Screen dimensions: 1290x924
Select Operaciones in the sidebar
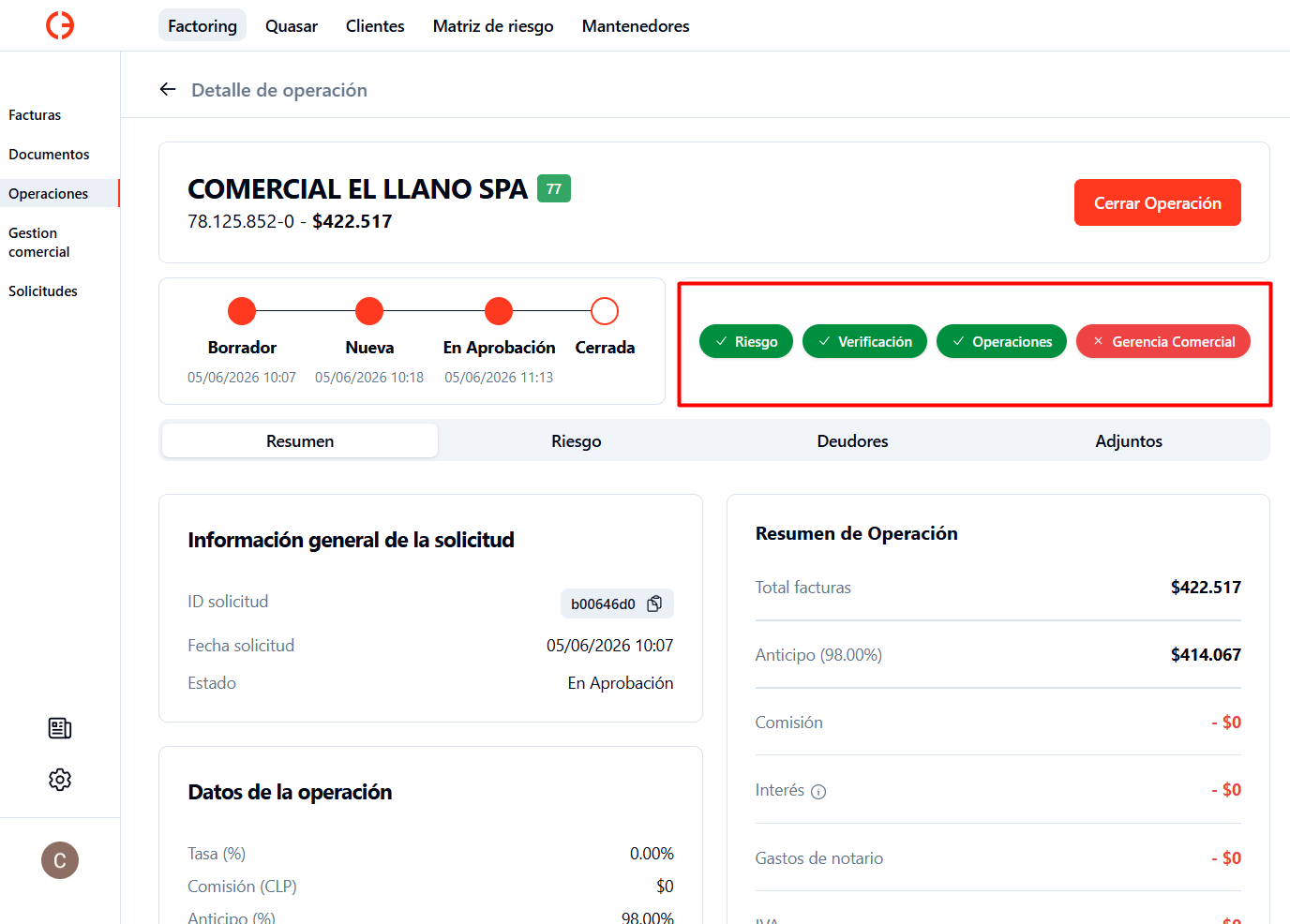(x=60, y=193)
